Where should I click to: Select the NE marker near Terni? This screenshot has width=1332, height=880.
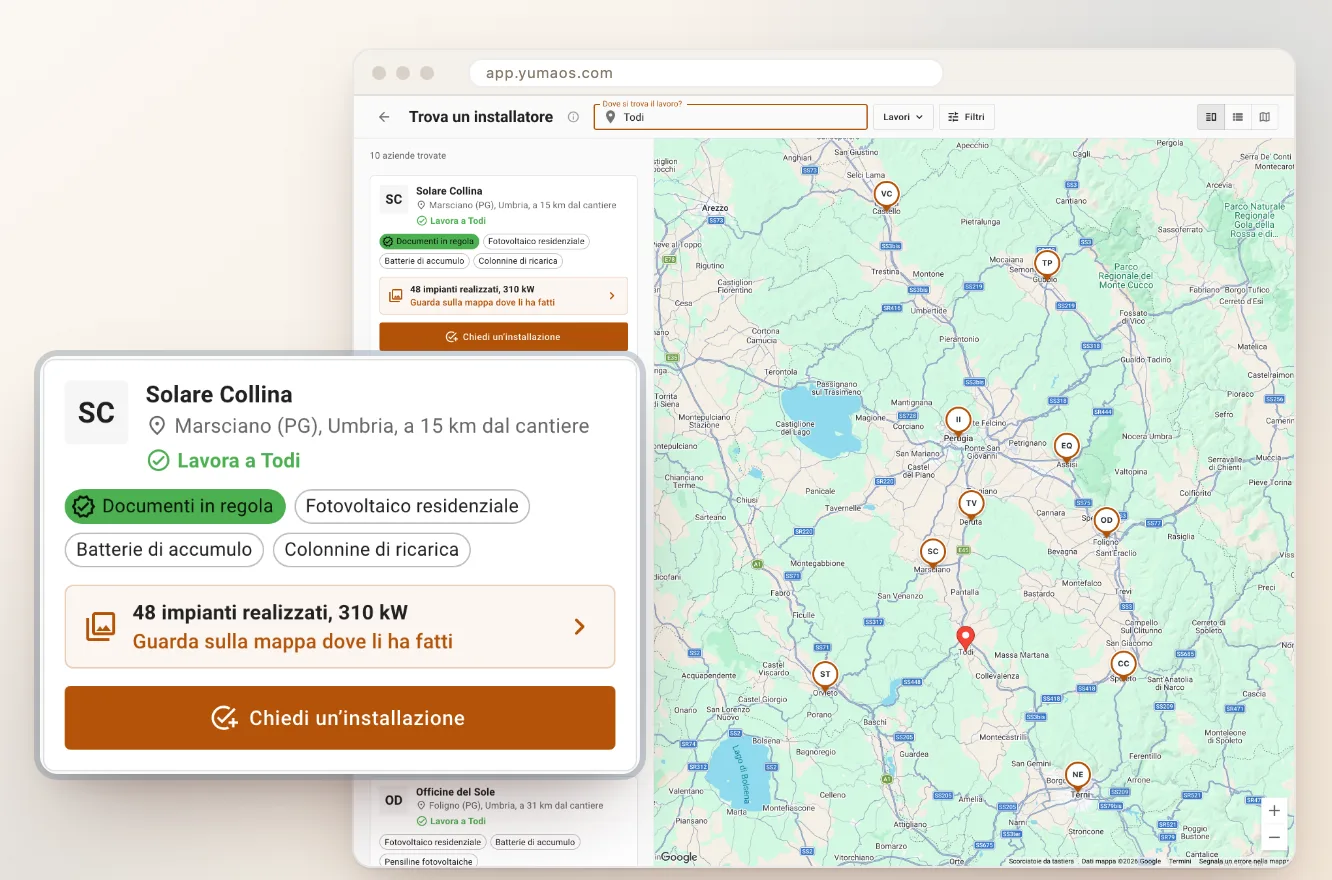coord(1077,775)
